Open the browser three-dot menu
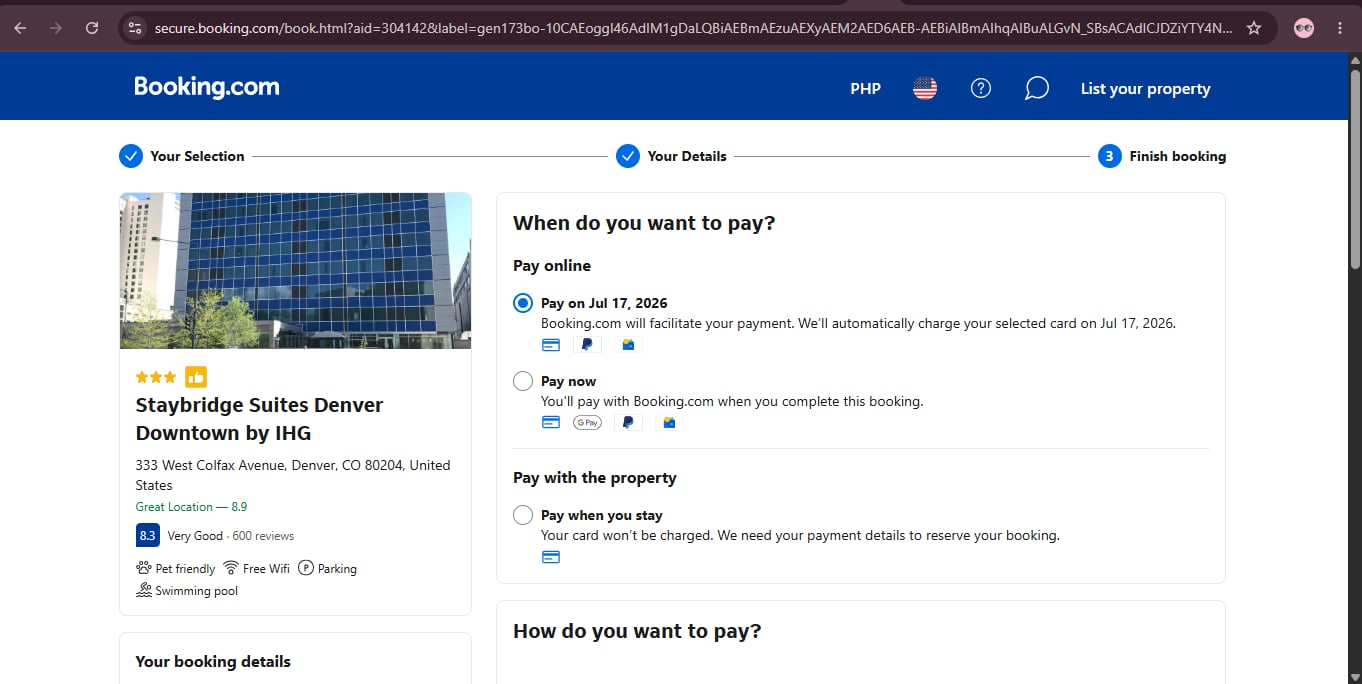This screenshot has height=684, width=1362. click(x=1339, y=28)
